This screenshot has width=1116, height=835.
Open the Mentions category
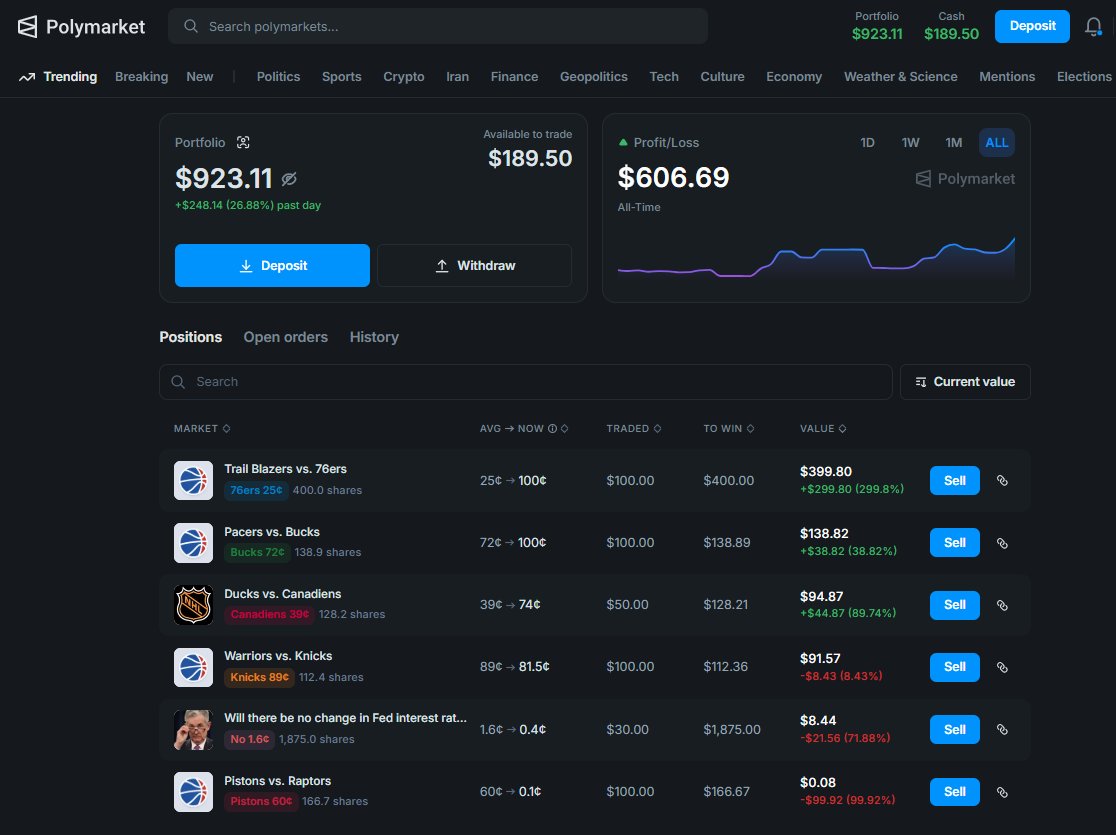(1007, 77)
